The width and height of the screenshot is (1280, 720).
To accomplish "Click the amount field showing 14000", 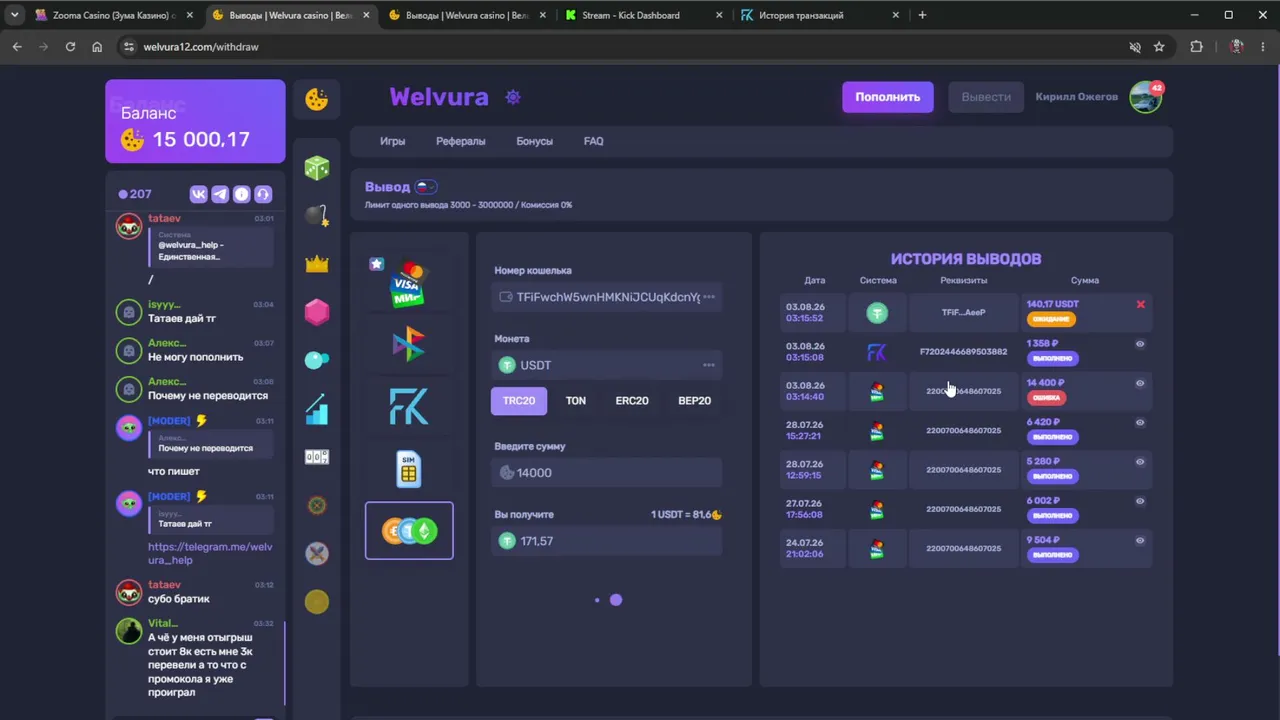I will pos(608,473).
